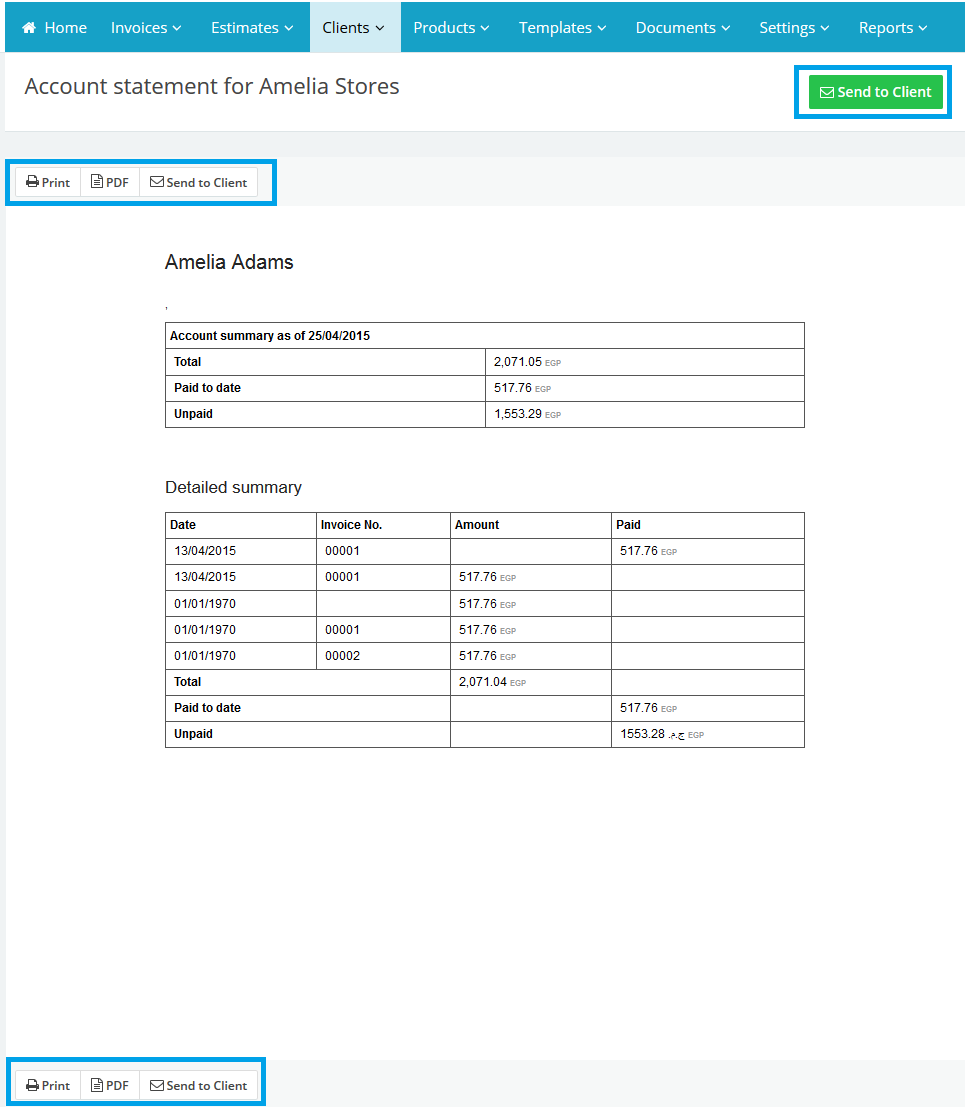The height and width of the screenshot is (1107, 965).
Task: Click the Account statement for Amelia Stores heading
Action: tap(212, 87)
